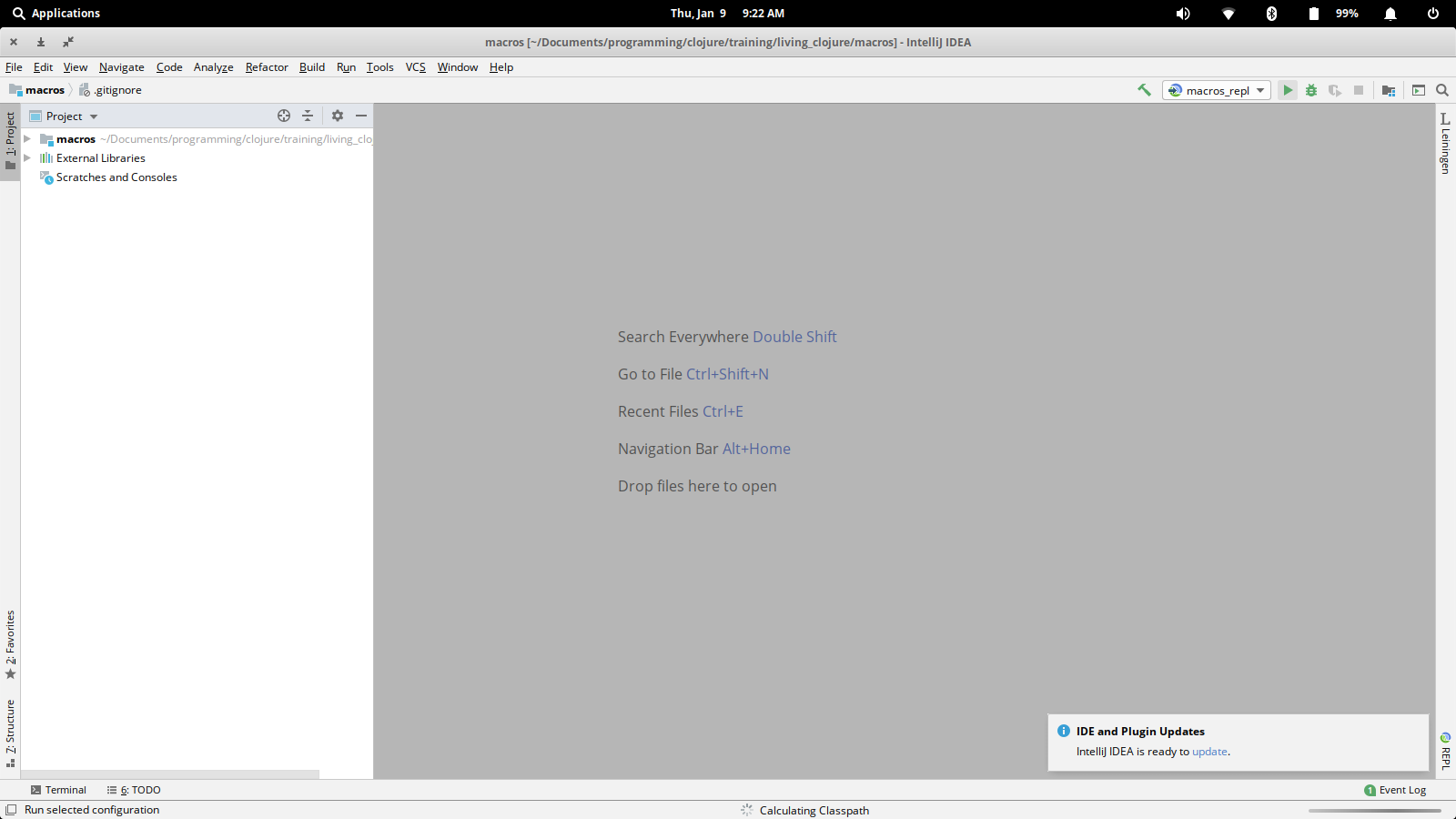Click the date and time in top bar

click(x=727, y=13)
